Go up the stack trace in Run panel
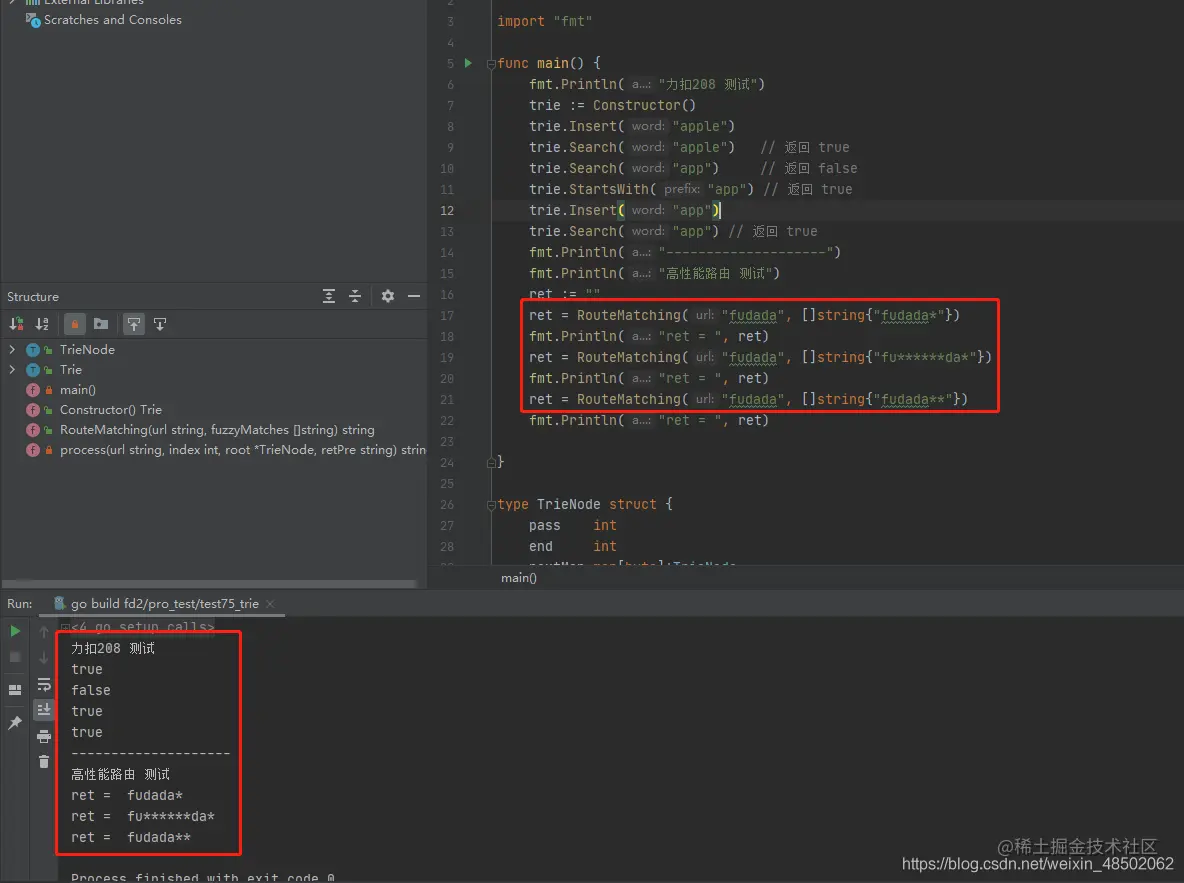Image resolution: width=1184 pixels, height=883 pixels. pos(44,631)
